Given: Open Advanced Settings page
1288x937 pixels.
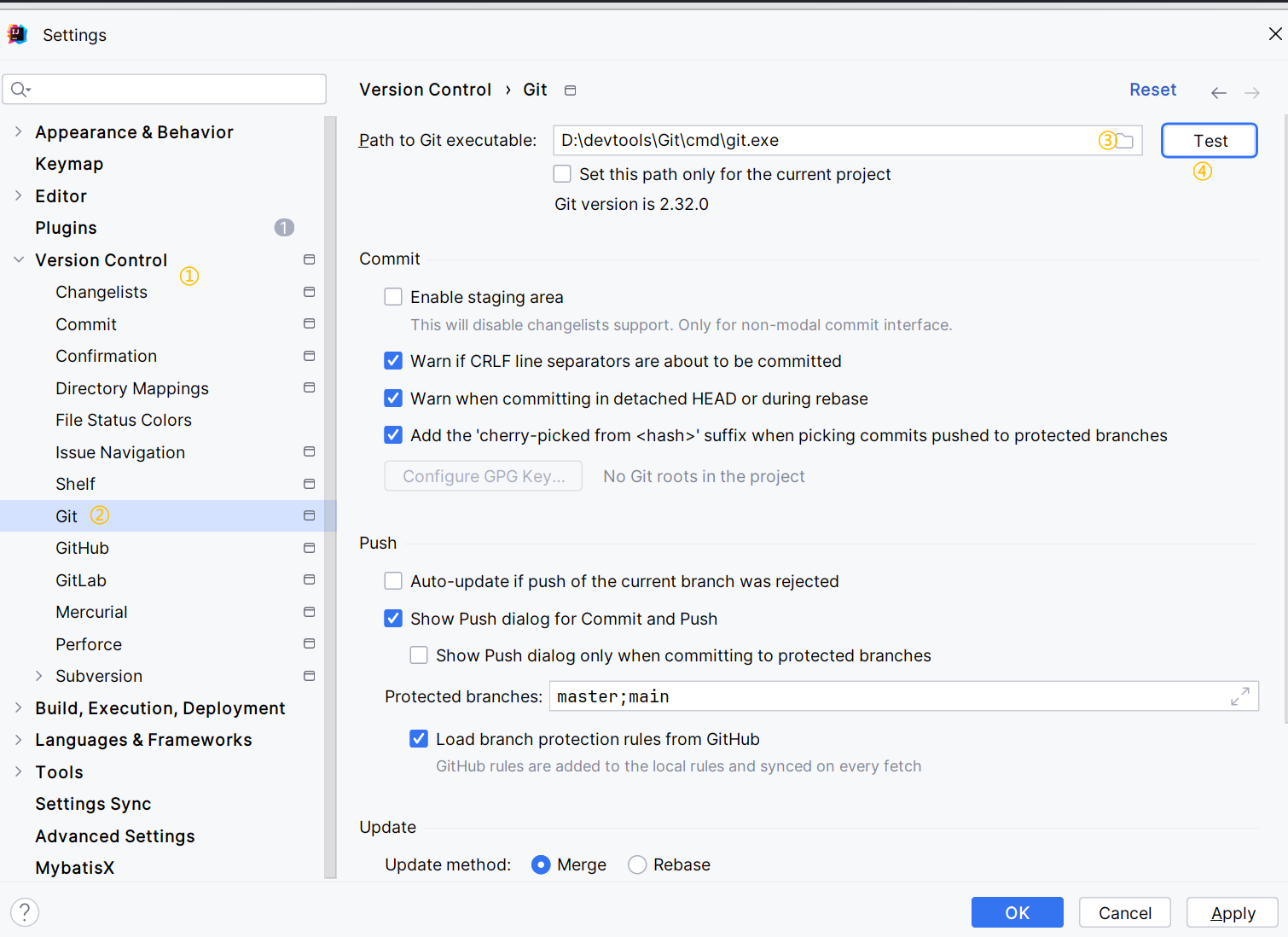Looking at the screenshot, I should (115, 836).
